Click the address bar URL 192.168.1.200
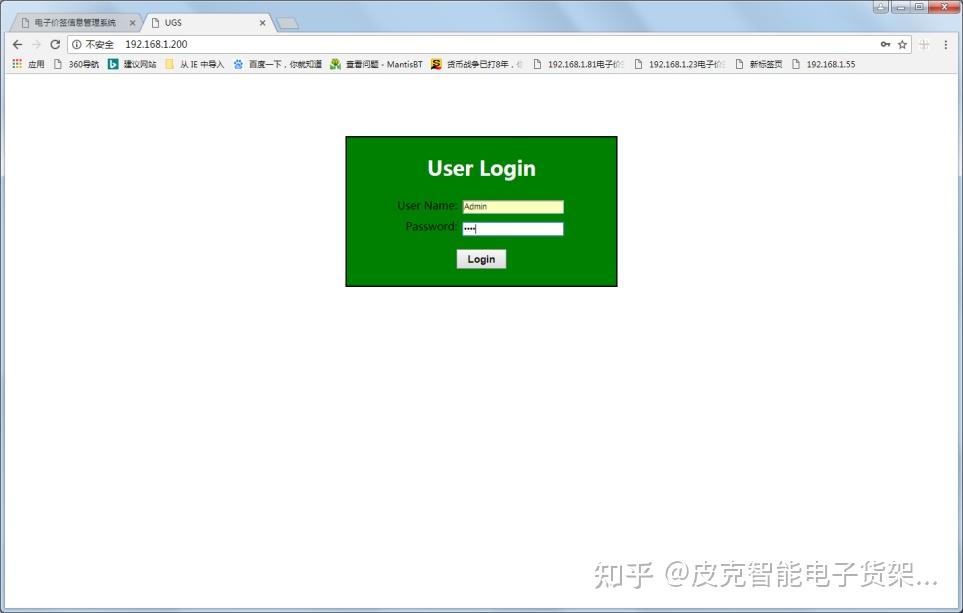The width and height of the screenshot is (963, 613). pyautogui.click(x=156, y=44)
